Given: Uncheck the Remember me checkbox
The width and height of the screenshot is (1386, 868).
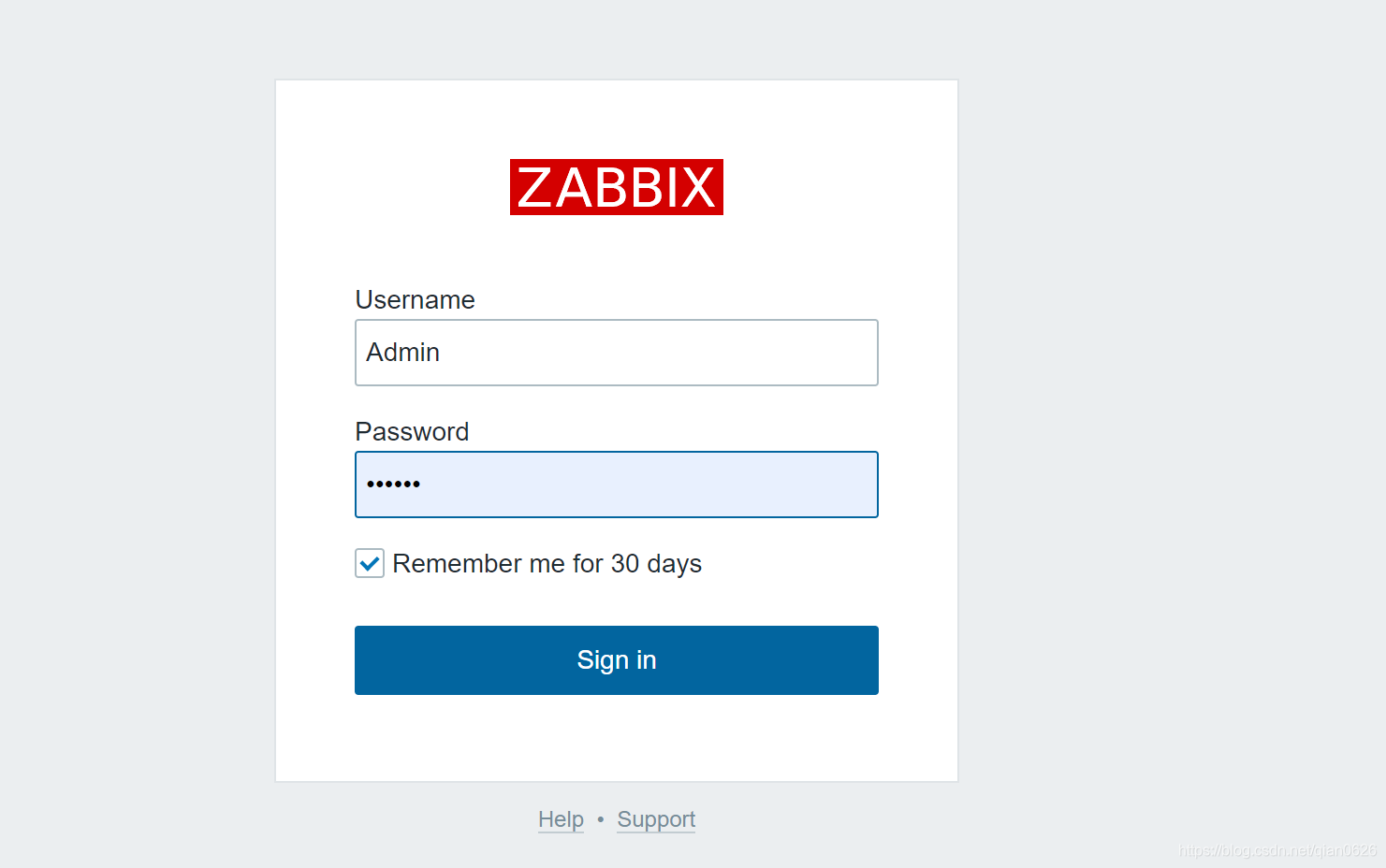Looking at the screenshot, I should (x=370, y=563).
